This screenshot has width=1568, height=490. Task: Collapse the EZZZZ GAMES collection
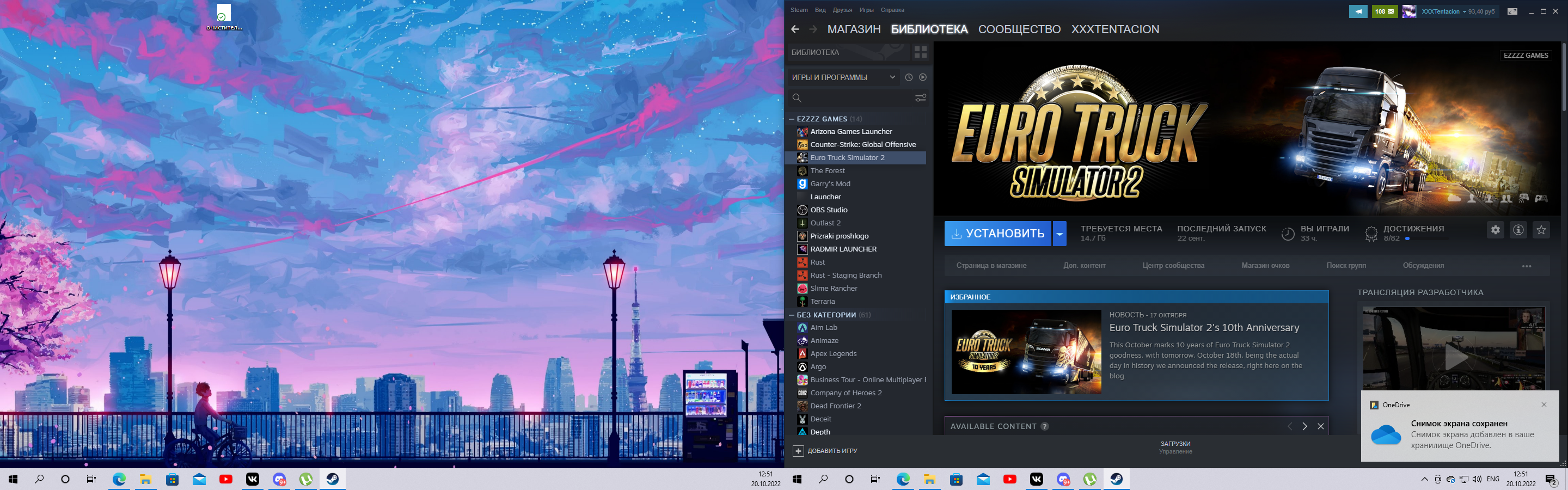point(792,119)
